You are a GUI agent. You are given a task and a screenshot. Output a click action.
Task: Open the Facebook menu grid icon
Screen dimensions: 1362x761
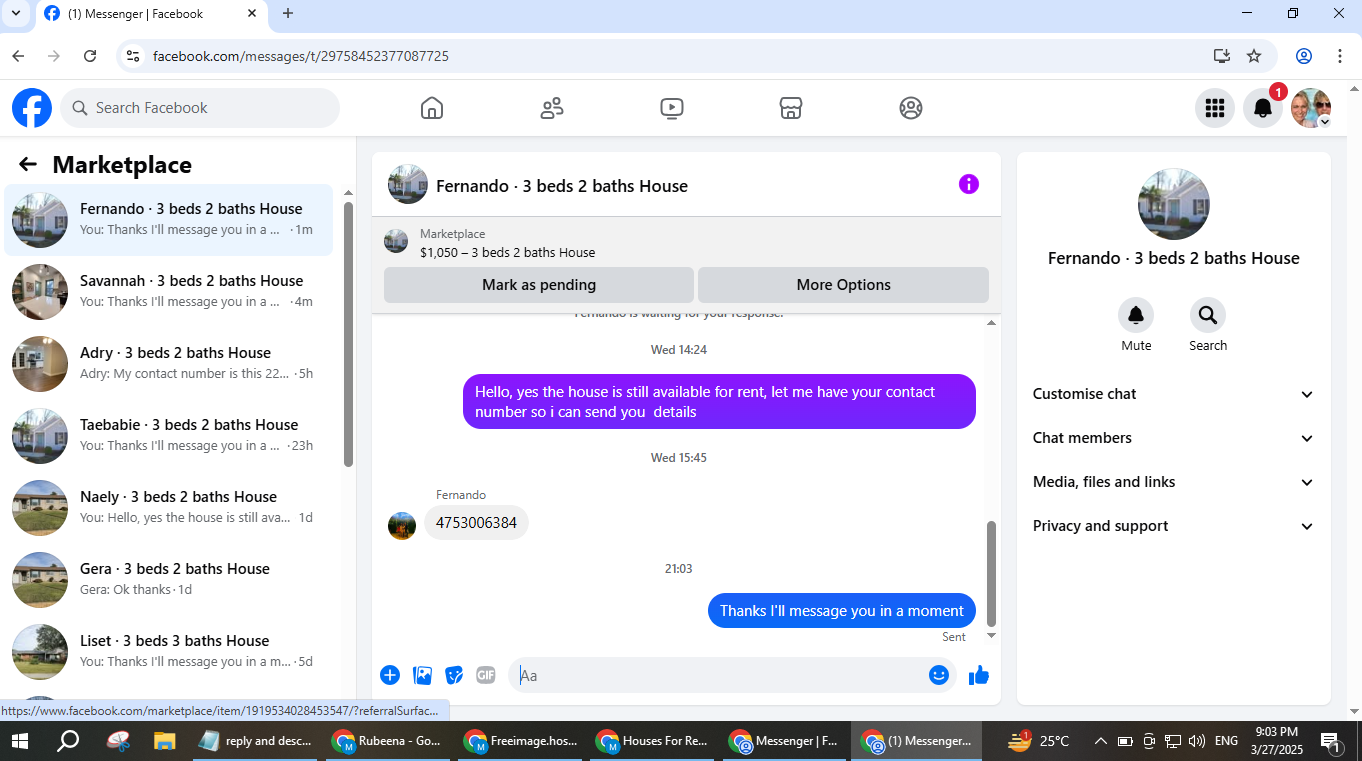(x=1215, y=108)
